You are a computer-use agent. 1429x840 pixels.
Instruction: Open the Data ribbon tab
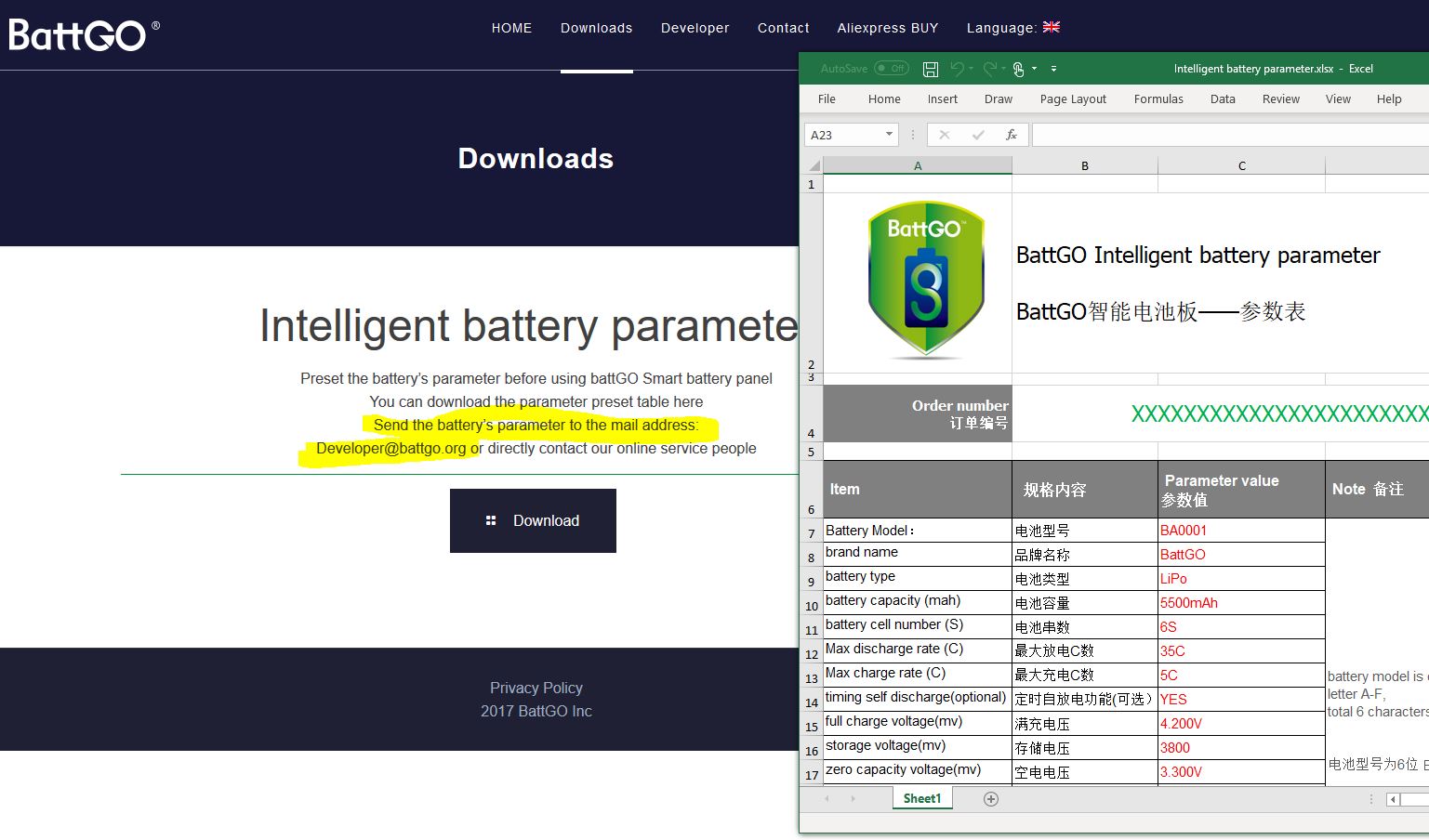point(1223,99)
